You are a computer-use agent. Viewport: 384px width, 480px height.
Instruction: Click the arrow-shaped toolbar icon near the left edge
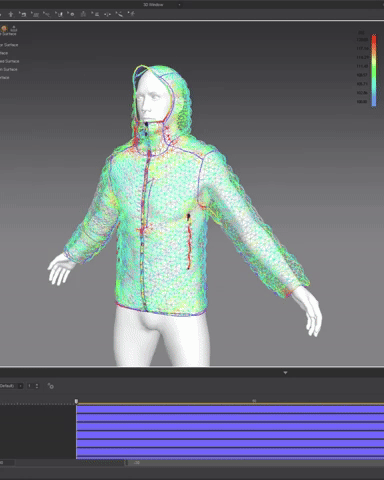[x=11, y=14]
